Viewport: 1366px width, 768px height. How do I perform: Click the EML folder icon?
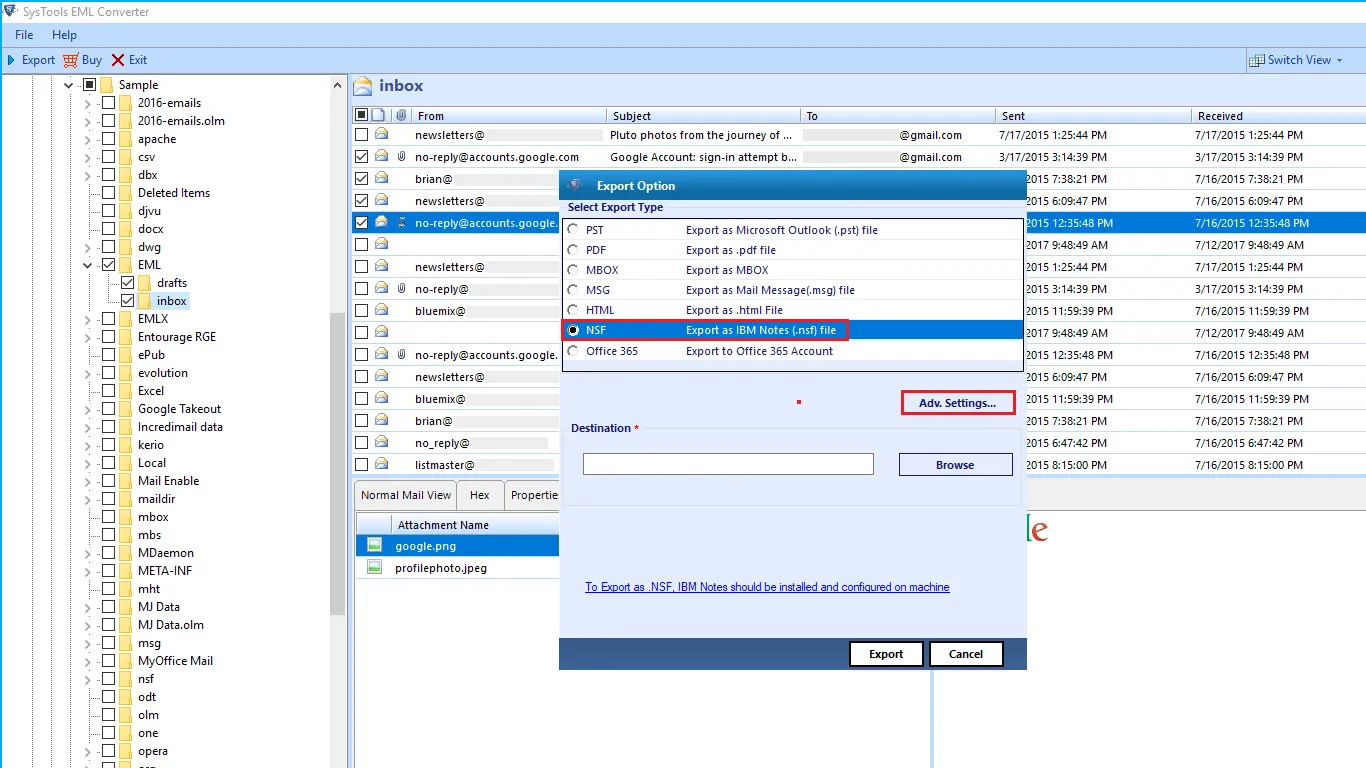(125, 265)
